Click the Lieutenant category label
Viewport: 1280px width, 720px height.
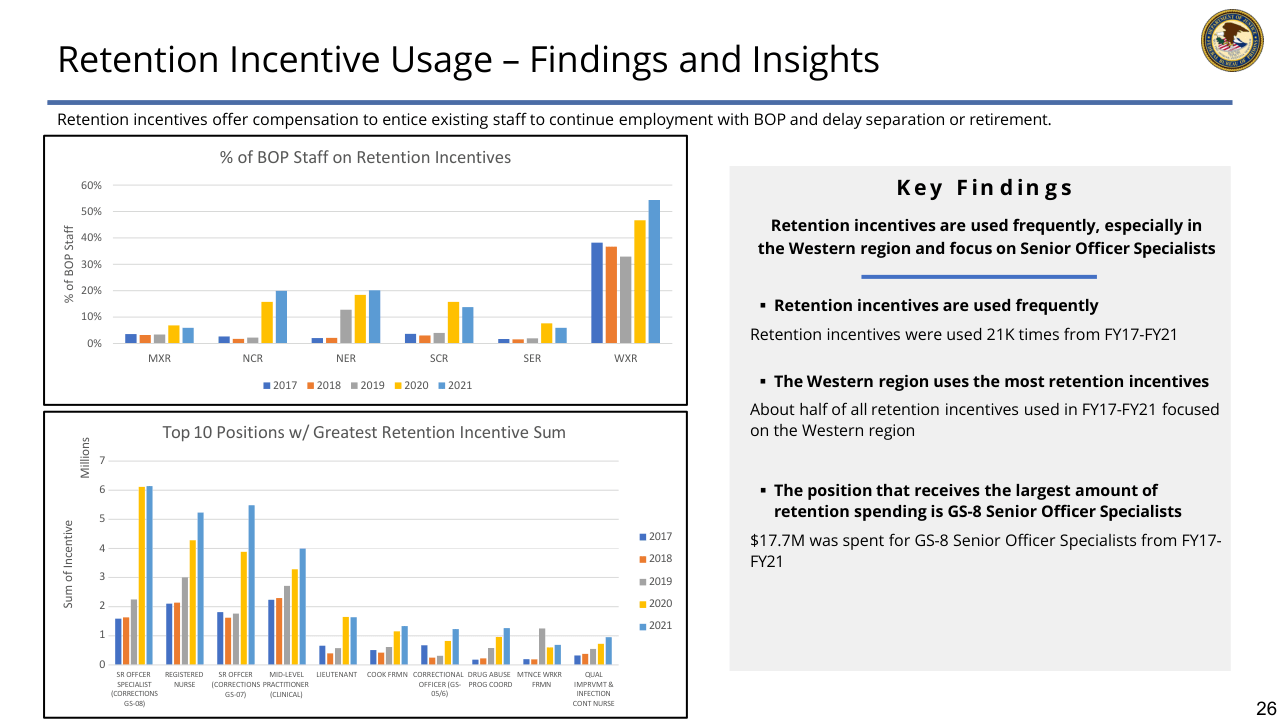336,675
